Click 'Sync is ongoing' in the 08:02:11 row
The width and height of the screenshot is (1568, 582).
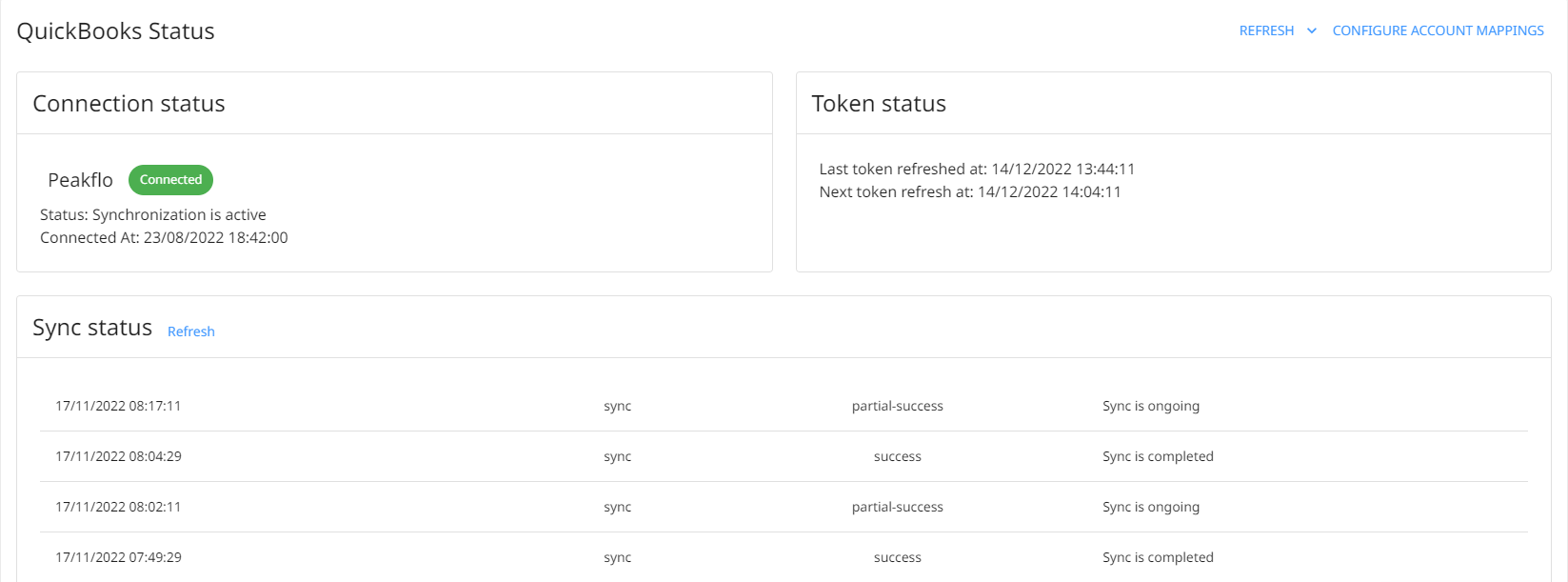tap(1151, 507)
